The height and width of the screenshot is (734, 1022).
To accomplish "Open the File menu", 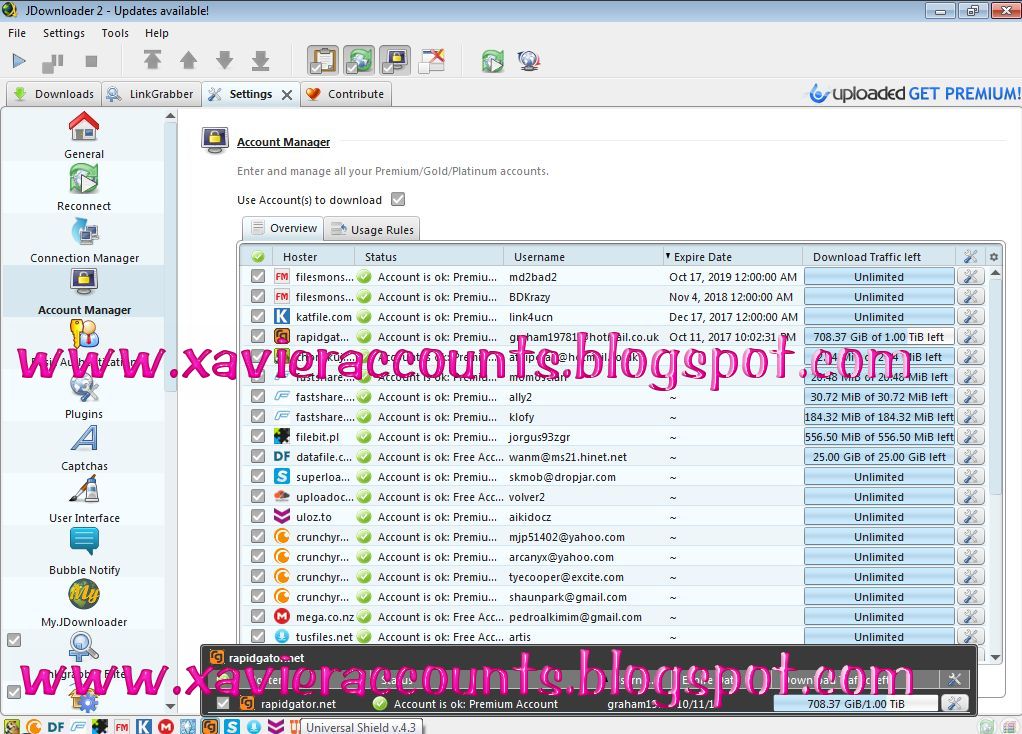I will (17, 33).
